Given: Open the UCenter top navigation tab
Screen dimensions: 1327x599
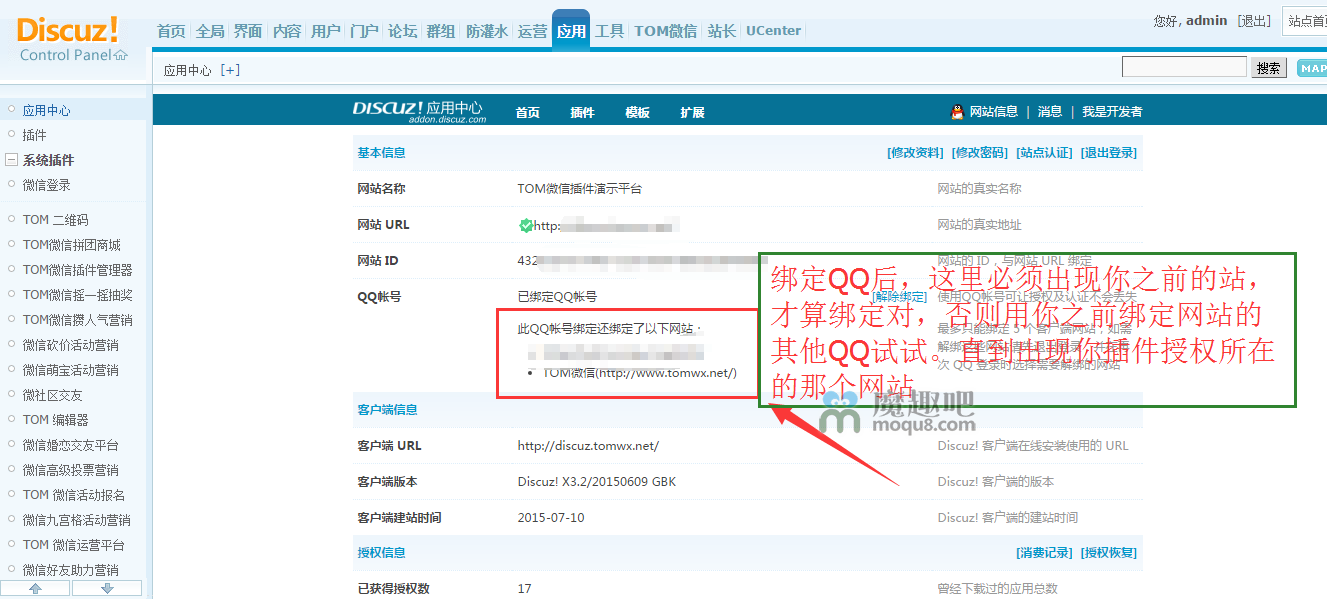Looking at the screenshot, I should (x=774, y=31).
